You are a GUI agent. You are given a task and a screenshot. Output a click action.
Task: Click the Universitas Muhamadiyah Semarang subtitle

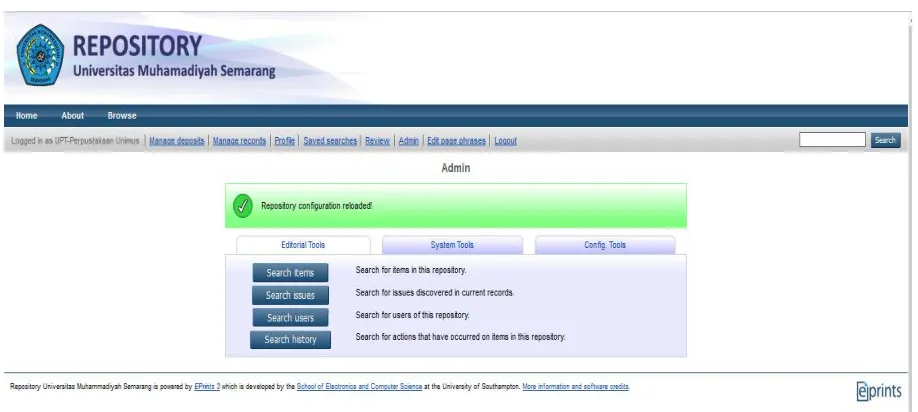pyautogui.click(x=174, y=71)
